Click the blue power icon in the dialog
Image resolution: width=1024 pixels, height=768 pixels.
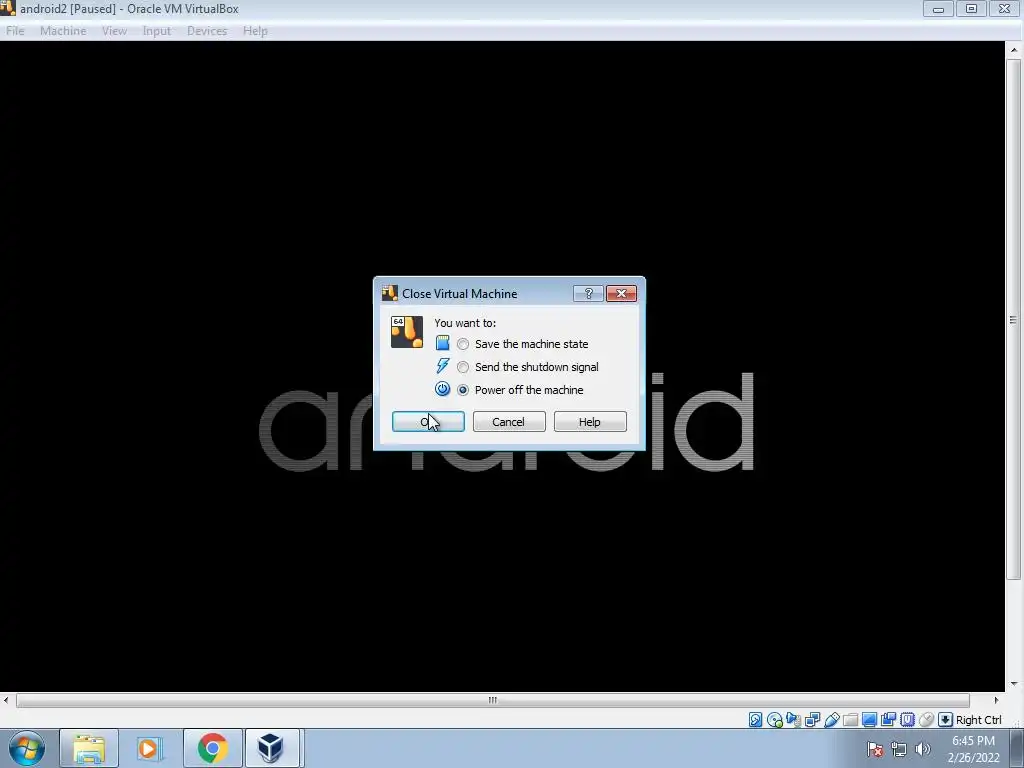point(443,389)
